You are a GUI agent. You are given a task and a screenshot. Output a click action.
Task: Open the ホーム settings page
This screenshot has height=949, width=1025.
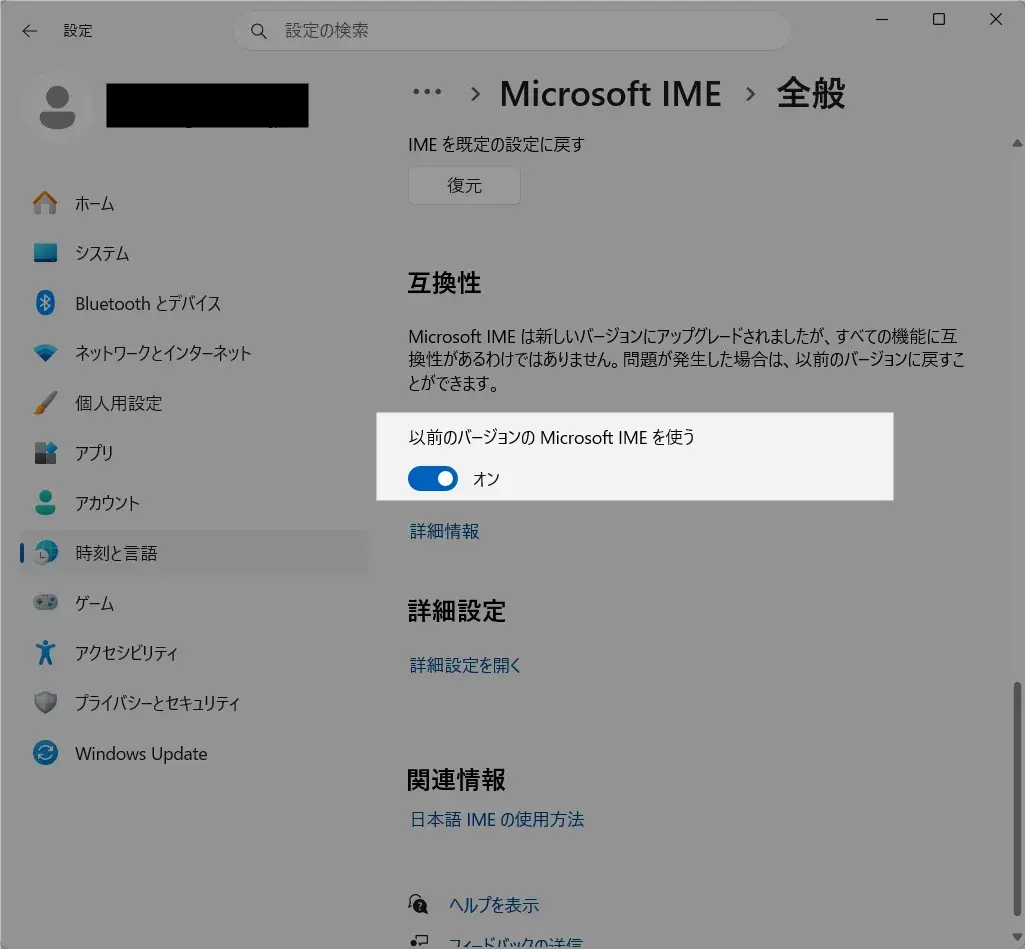pyautogui.click(x=194, y=203)
